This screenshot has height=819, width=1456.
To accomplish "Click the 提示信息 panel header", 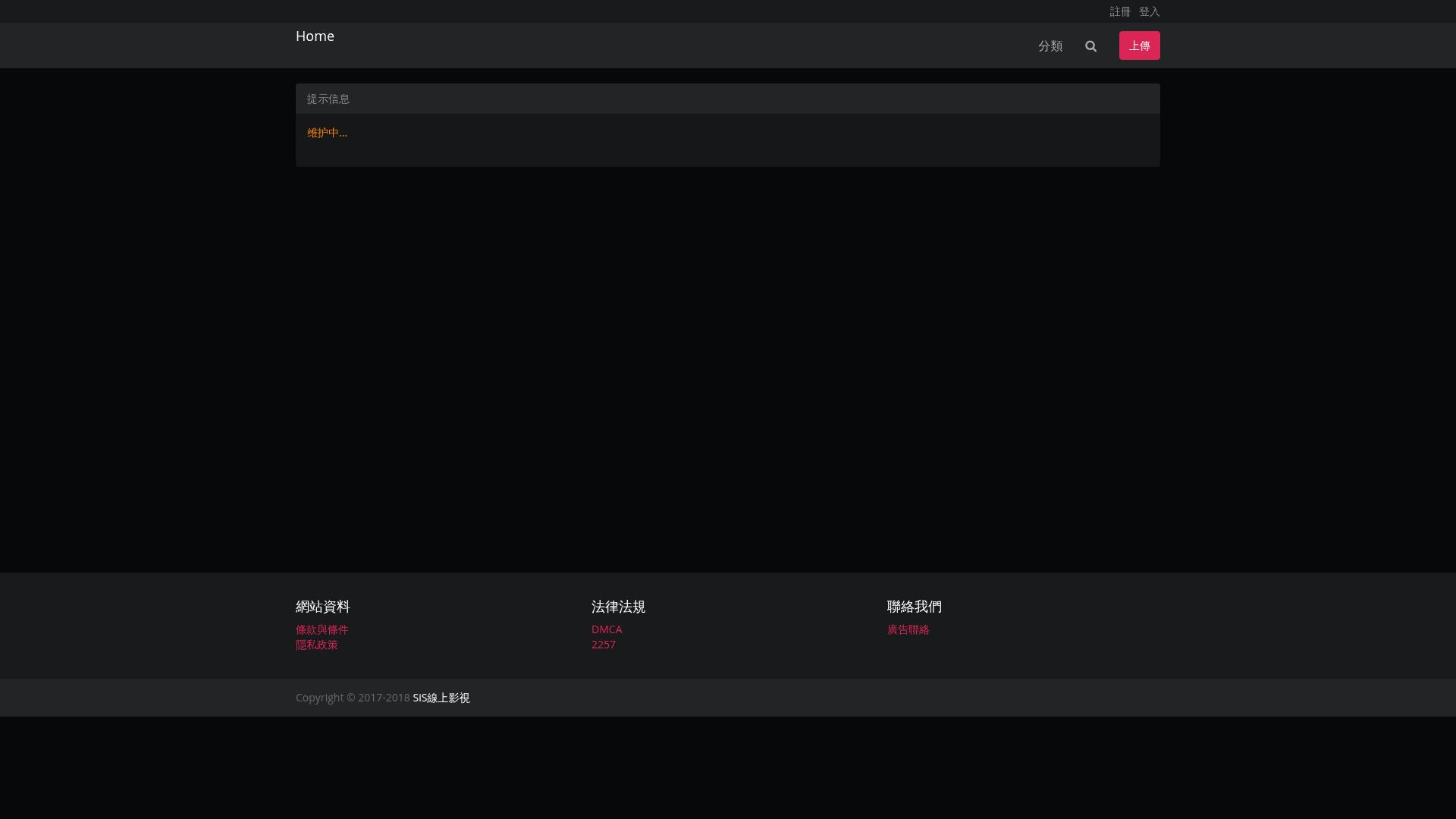I will pyautogui.click(x=328, y=99).
